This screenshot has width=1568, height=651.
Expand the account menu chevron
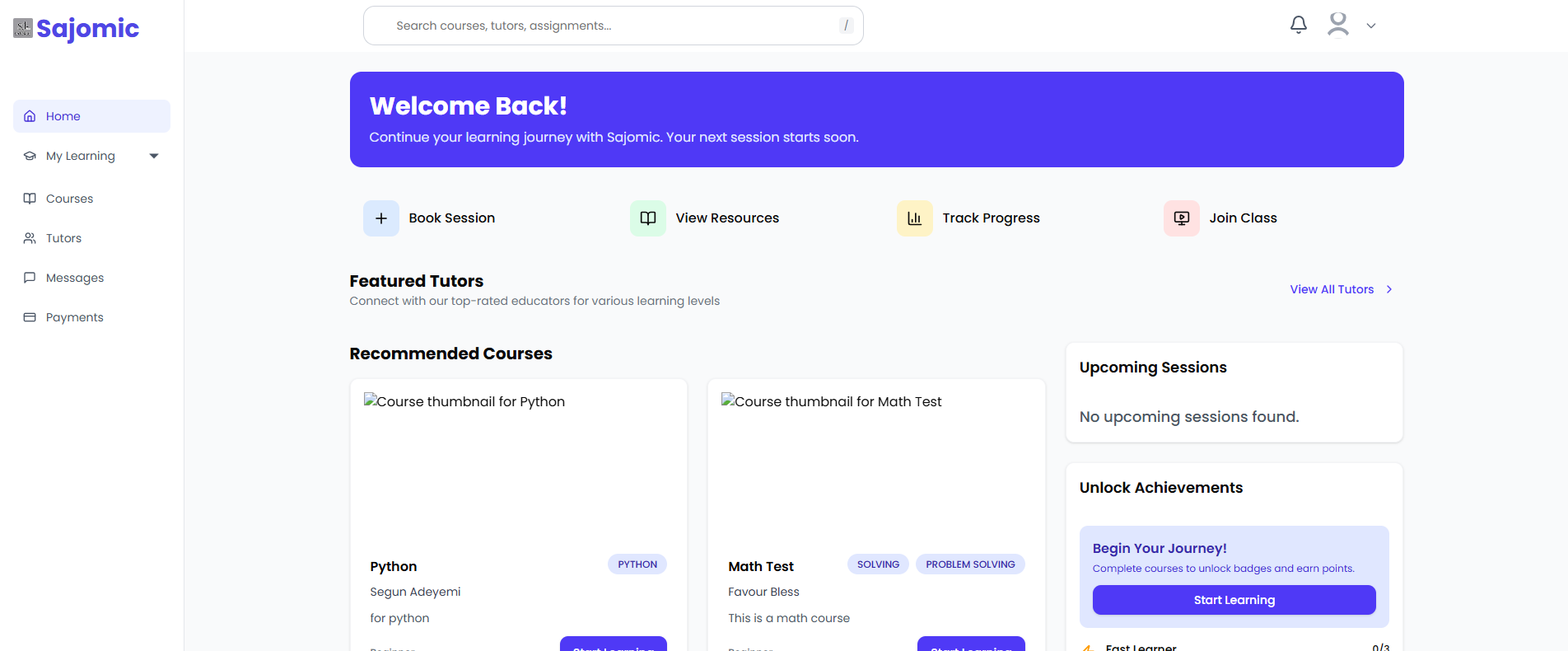(x=1371, y=26)
